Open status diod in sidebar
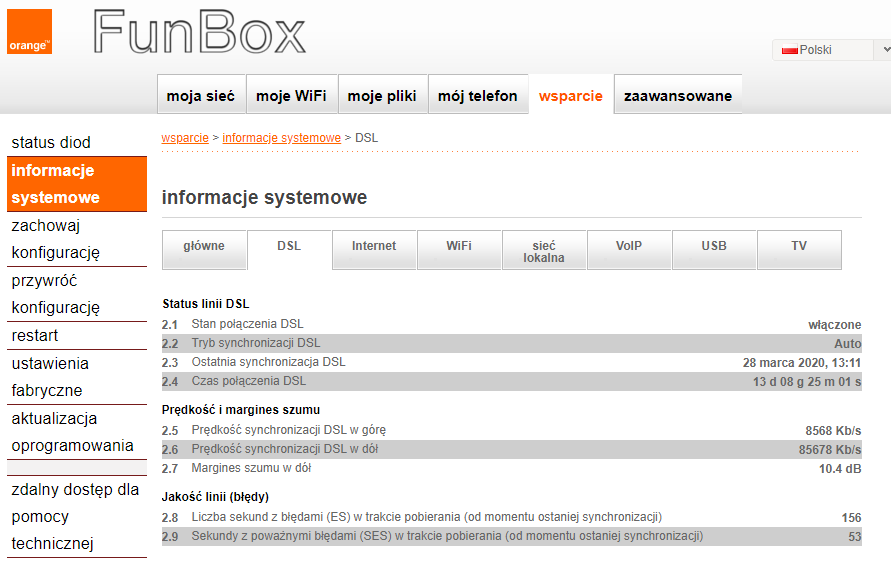The width and height of the screenshot is (891, 569). pyautogui.click(x=51, y=143)
